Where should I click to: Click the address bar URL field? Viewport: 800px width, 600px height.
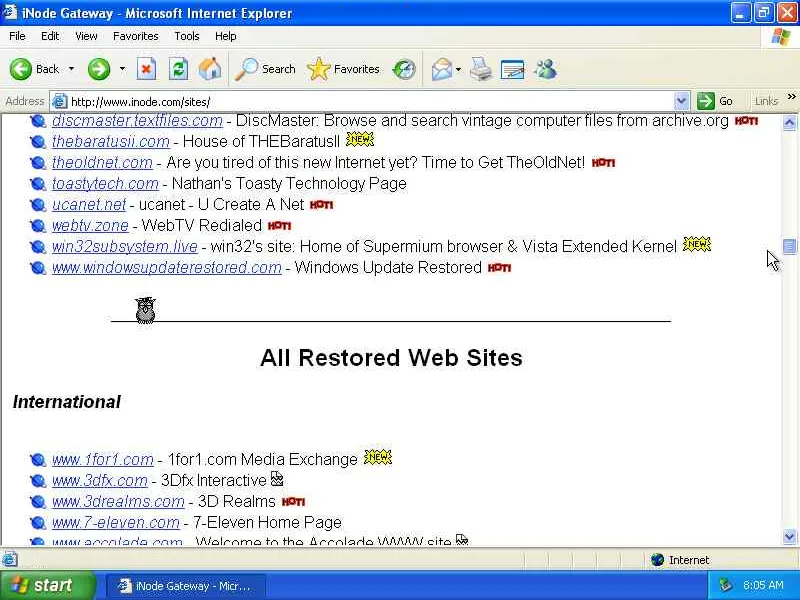[x=370, y=102]
